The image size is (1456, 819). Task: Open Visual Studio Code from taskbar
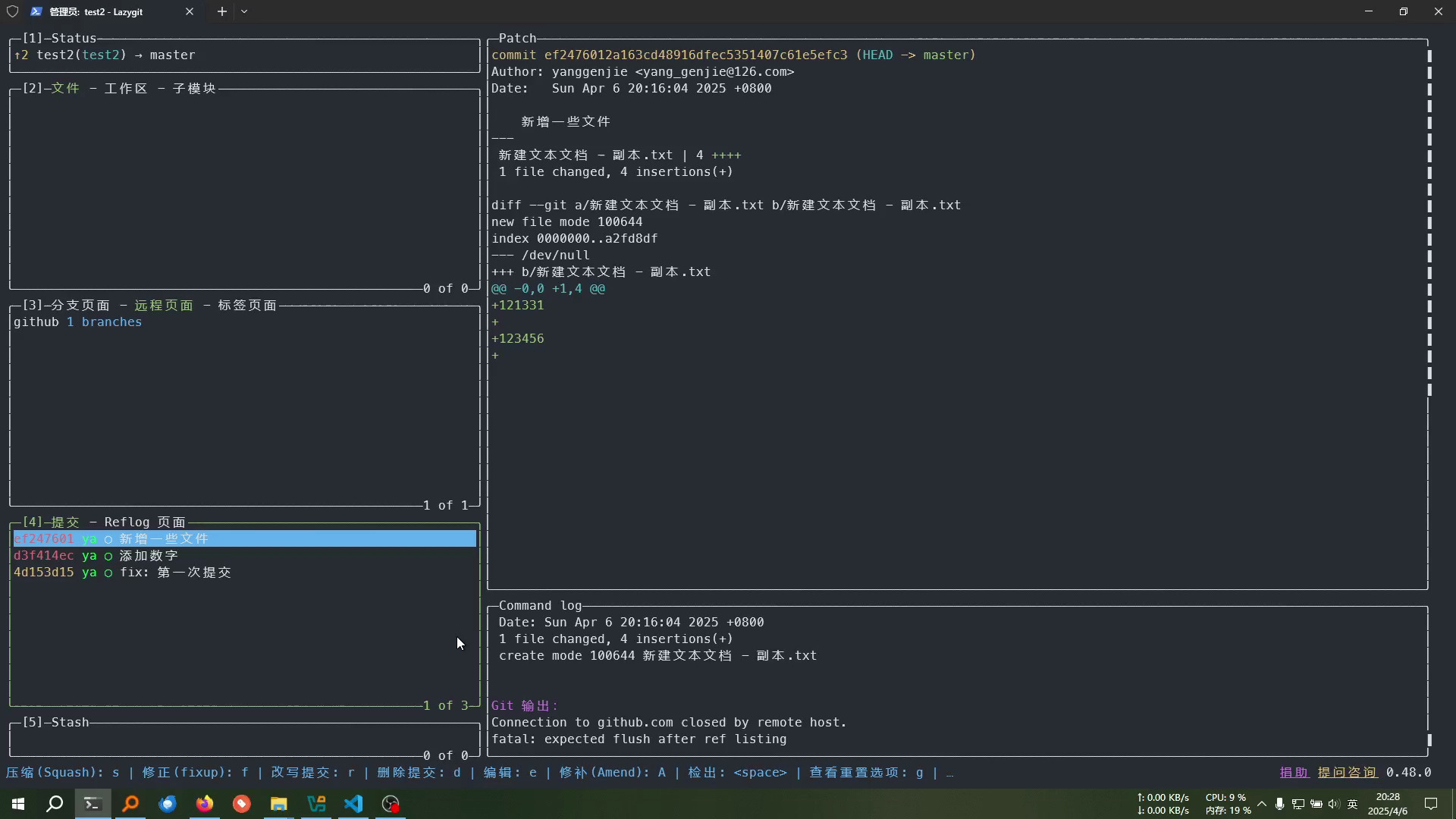click(x=353, y=804)
